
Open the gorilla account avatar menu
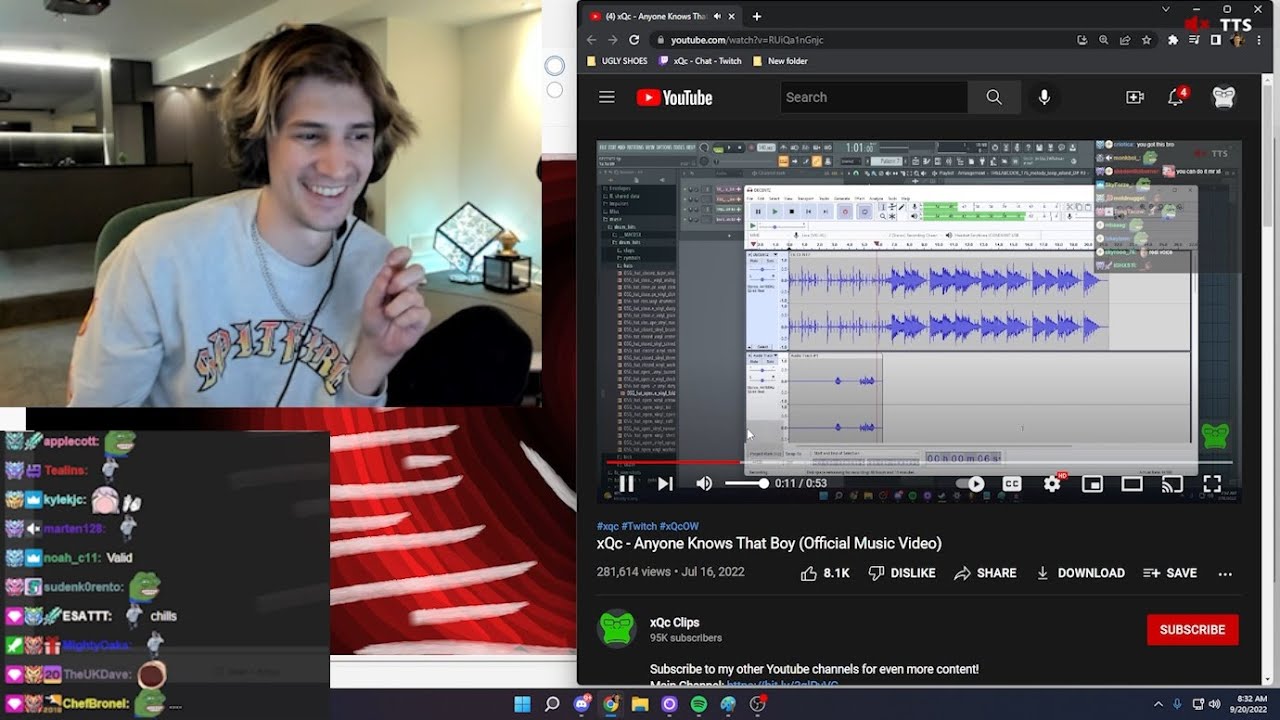pyautogui.click(x=1224, y=97)
